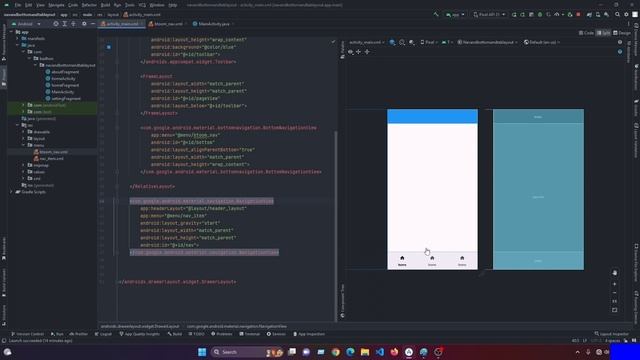Click Expand All in Project panel toolbar
Image resolution: width=640 pixels, height=360 pixels.
point(64,24)
